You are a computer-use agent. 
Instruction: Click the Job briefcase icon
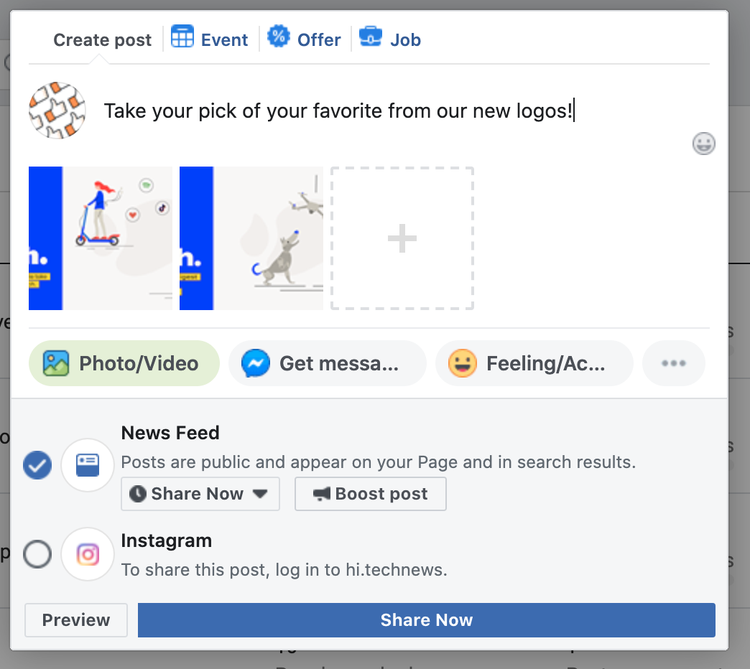coord(371,36)
